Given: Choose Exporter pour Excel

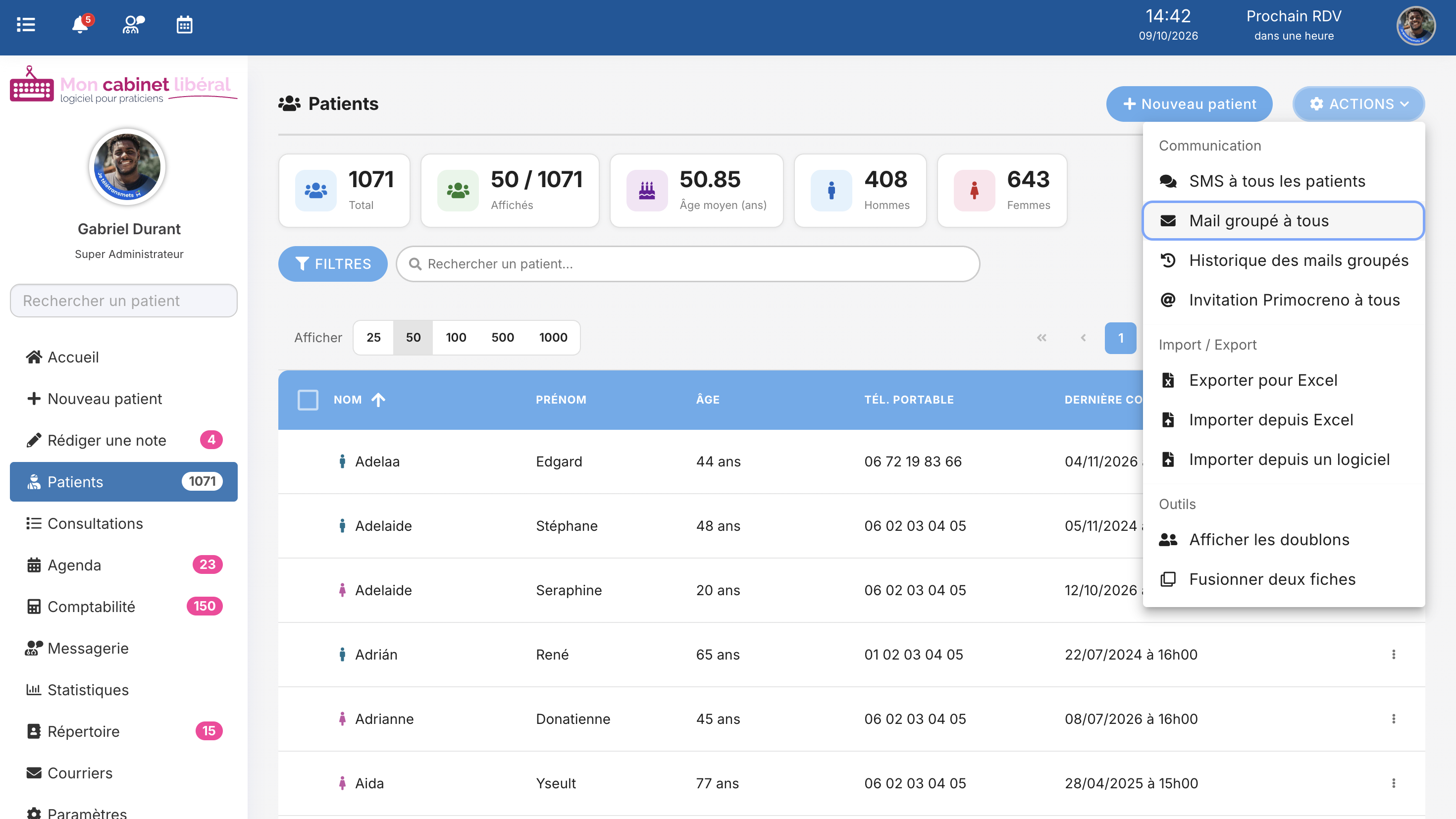Looking at the screenshot, I should coord(1283,380).
